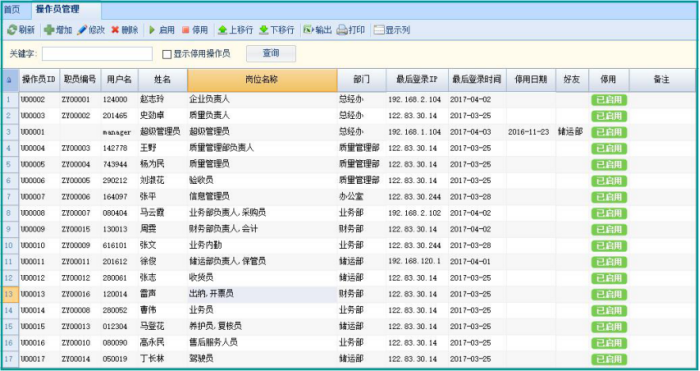Select row number 13 header

click(9, 294)
